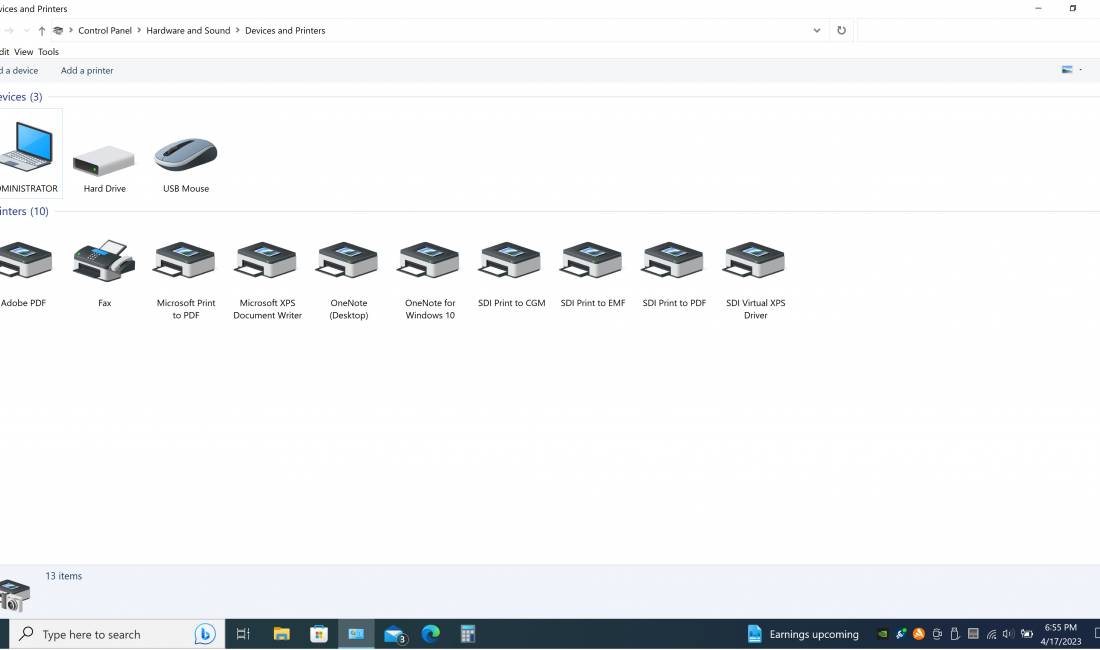The image size is (1100, 650).
Task: Click the Type here to search box
Action: pos(110,633)
